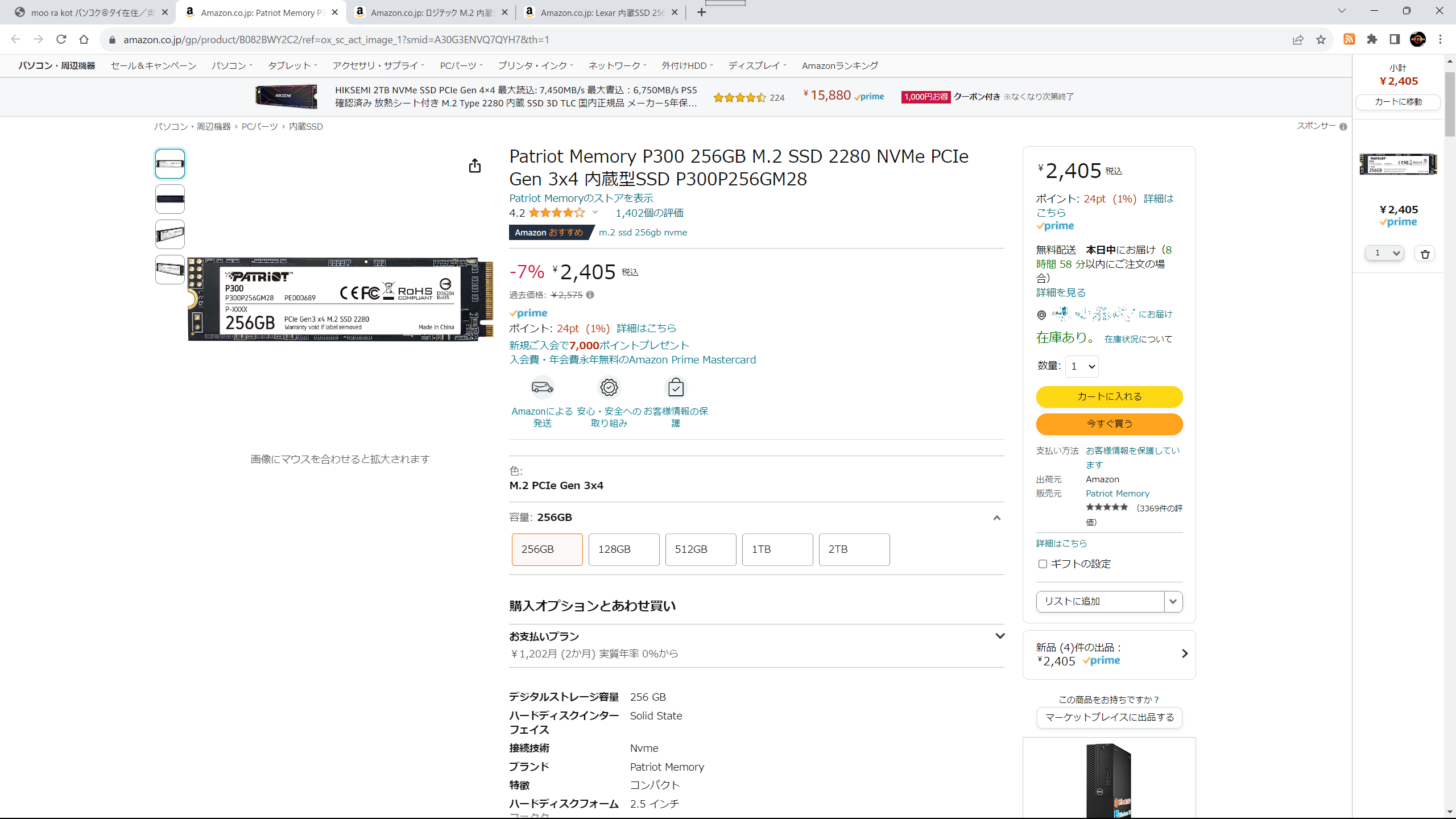
Task: Open the ネットワーク nav menu
Action: tap(617, 65)
